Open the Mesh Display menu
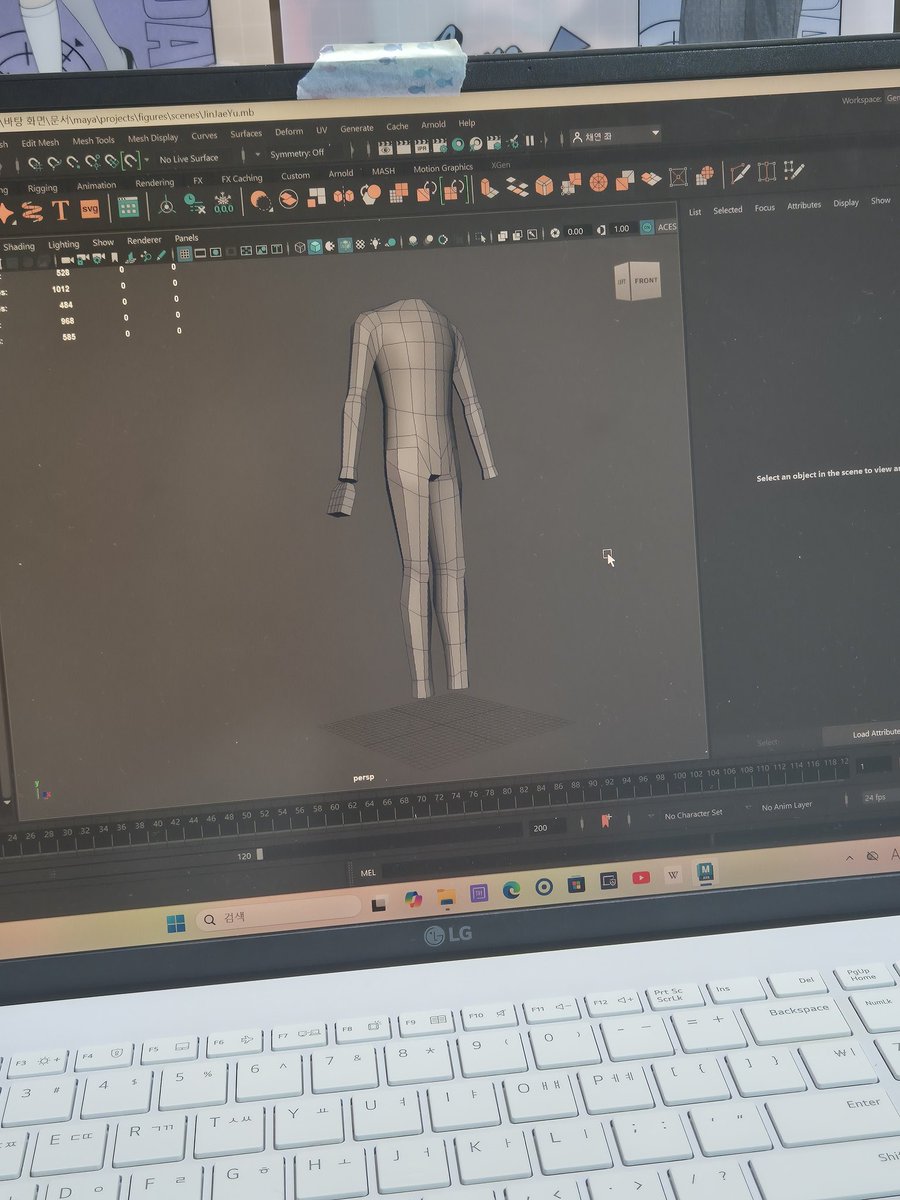Screen dimensions: 900x1200 tap(152, 139)
